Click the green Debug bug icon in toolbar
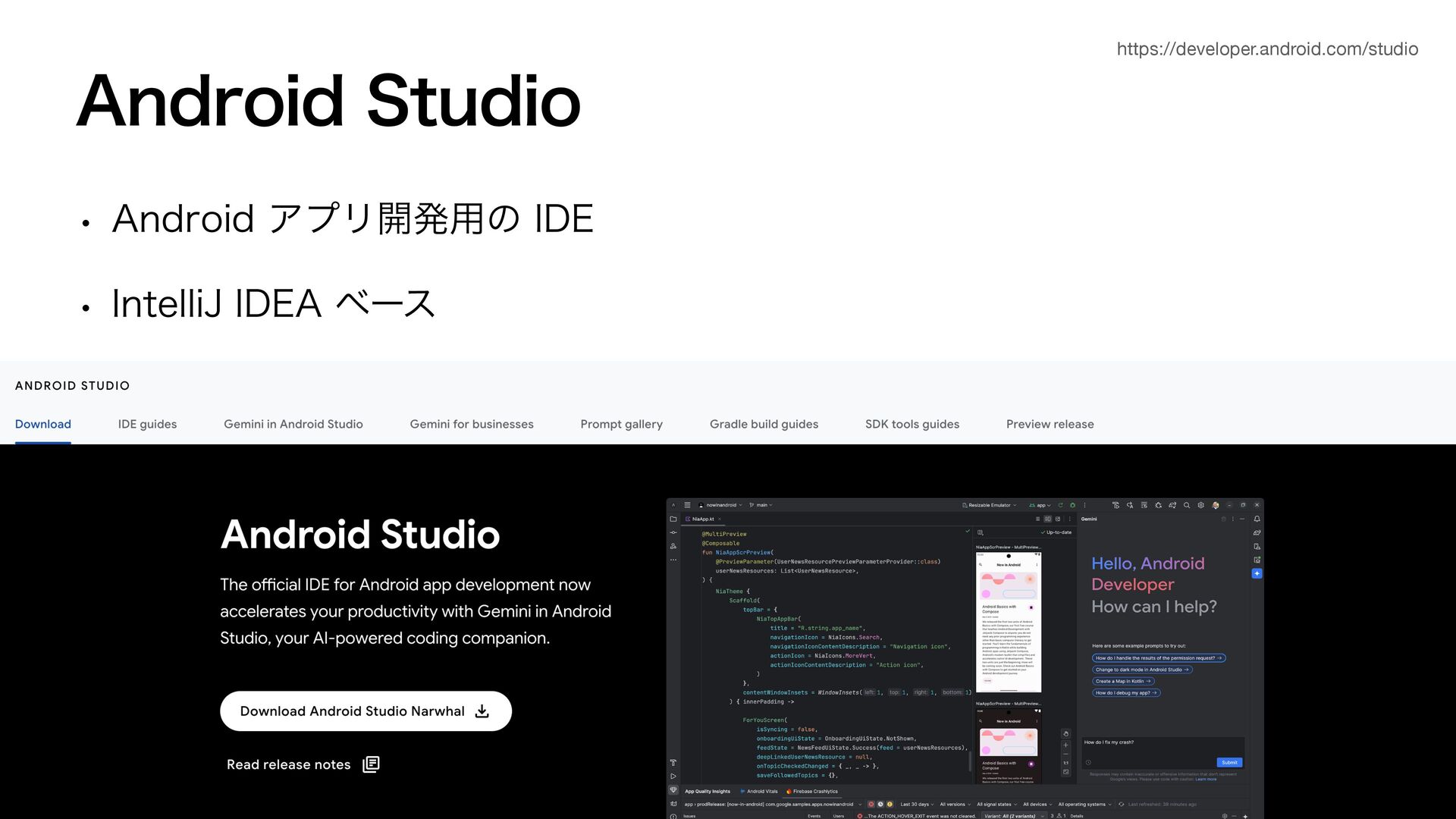The width and height of the screenshot is (1456, 819). click(1072, 505)
